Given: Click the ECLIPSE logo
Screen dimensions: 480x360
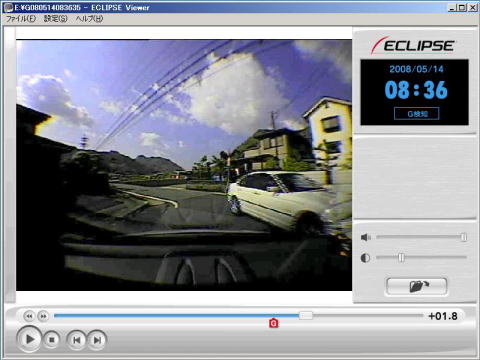Looking at the screenshot, I should [x=413, y=45].
